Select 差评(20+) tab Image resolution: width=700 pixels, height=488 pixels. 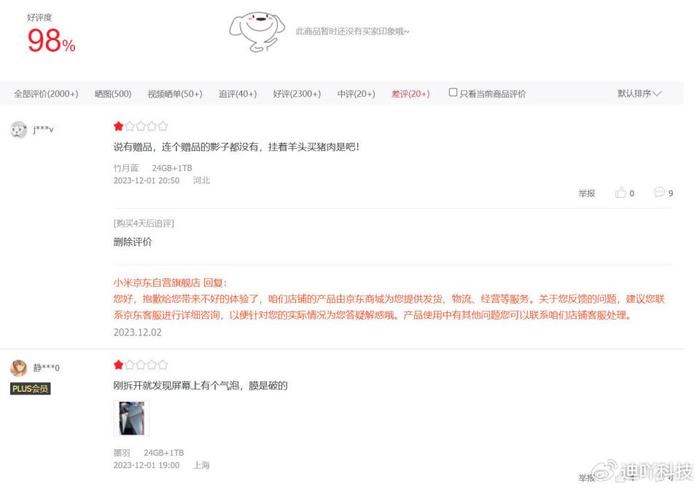click(x=410, y=94)
